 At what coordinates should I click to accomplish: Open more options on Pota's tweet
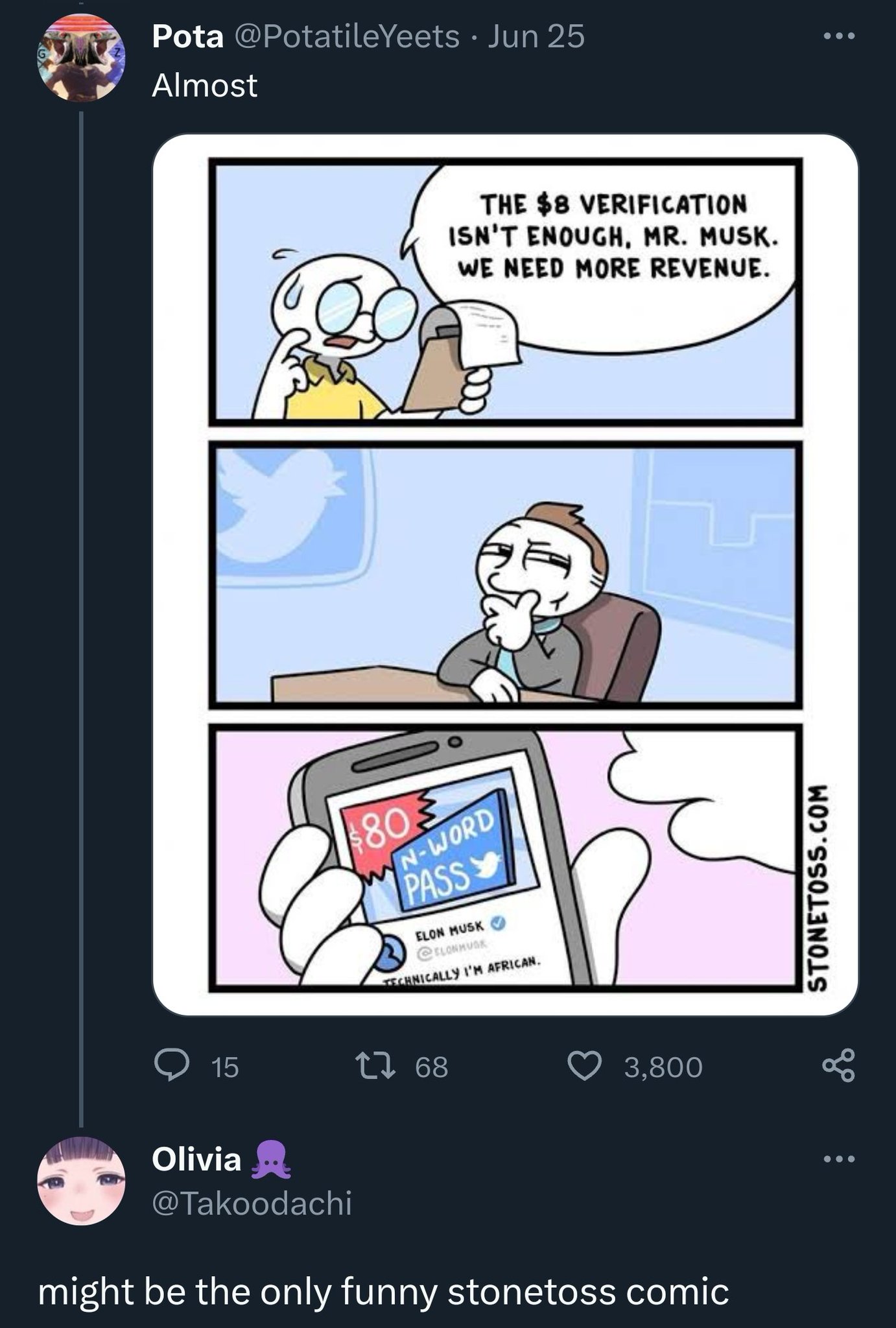pyautogui.click(x=840, y=36)
